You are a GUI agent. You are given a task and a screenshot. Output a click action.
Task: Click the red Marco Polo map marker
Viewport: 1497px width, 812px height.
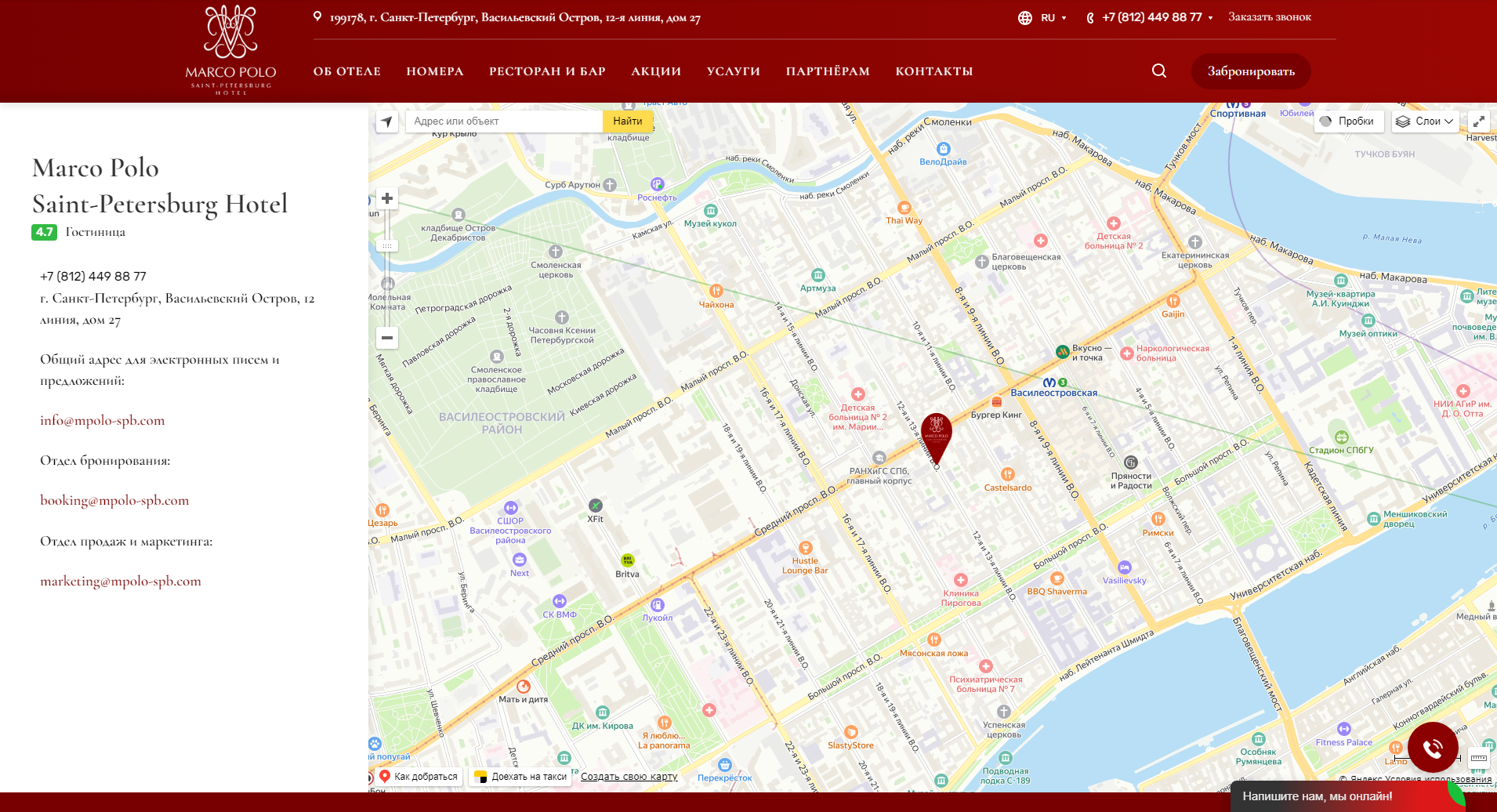point(936,438)
